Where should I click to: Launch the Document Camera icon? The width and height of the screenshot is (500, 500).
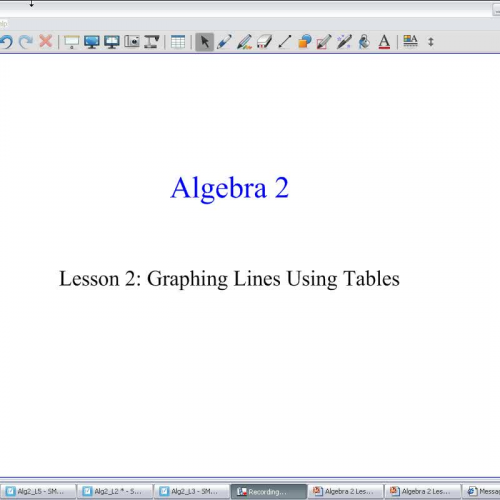click(152, 42)
